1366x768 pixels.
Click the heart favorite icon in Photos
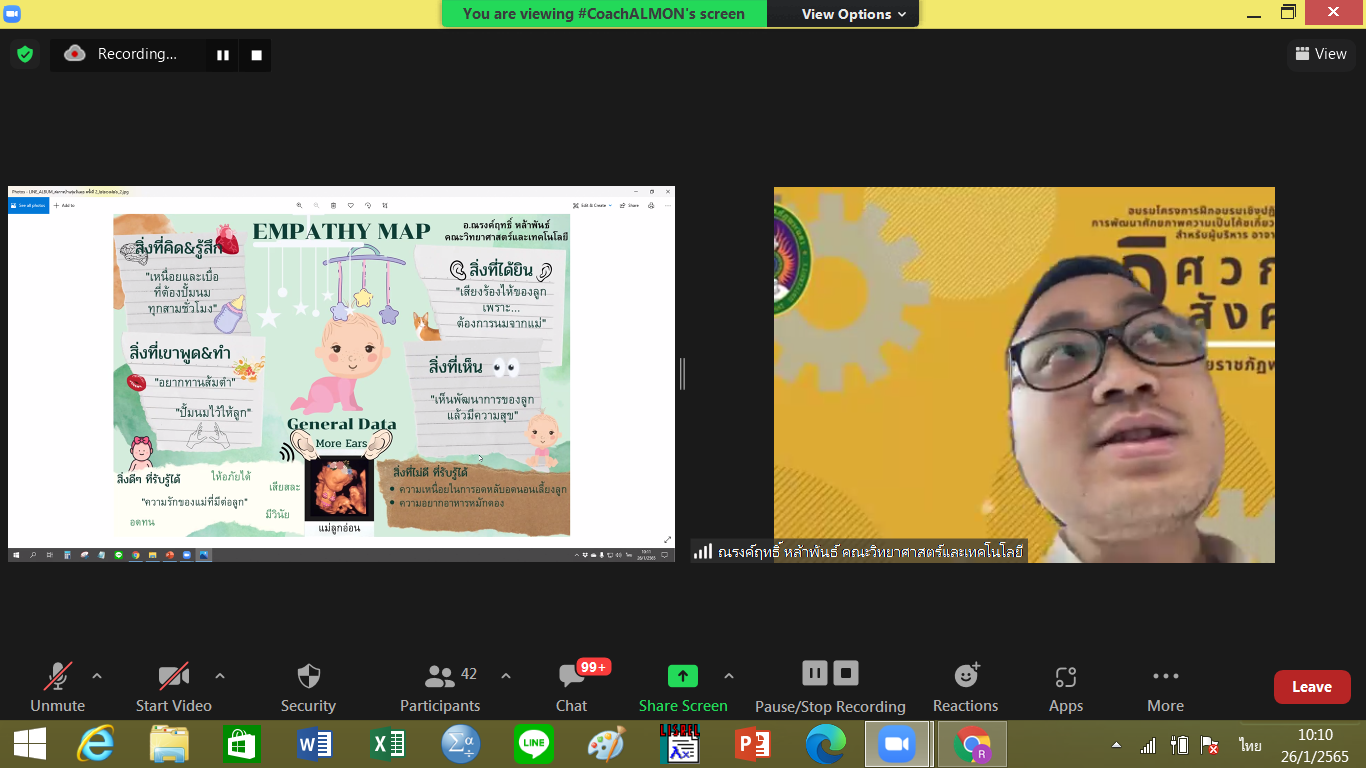coord(351,205)
